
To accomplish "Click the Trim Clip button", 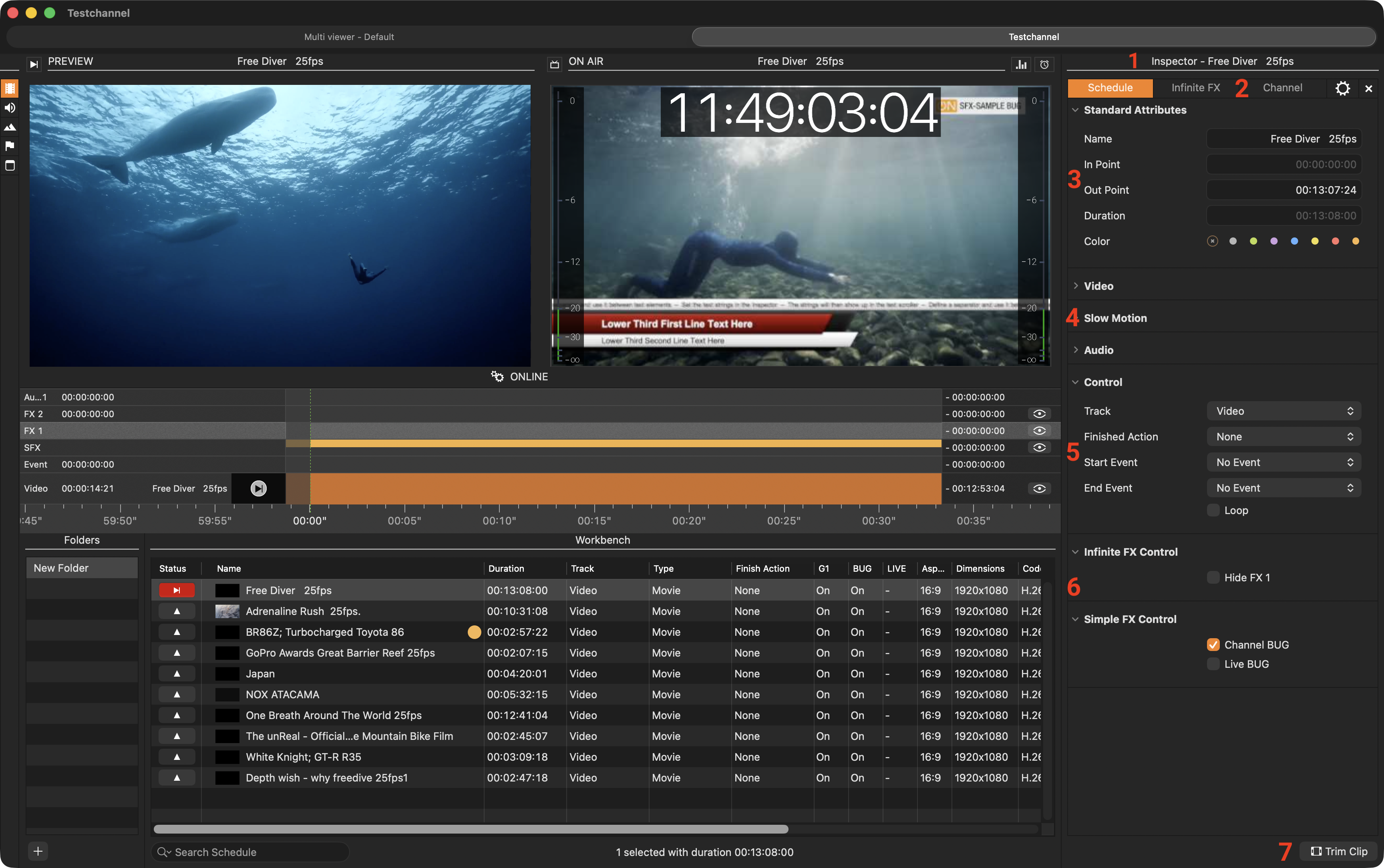I will tap(1339, 851).
